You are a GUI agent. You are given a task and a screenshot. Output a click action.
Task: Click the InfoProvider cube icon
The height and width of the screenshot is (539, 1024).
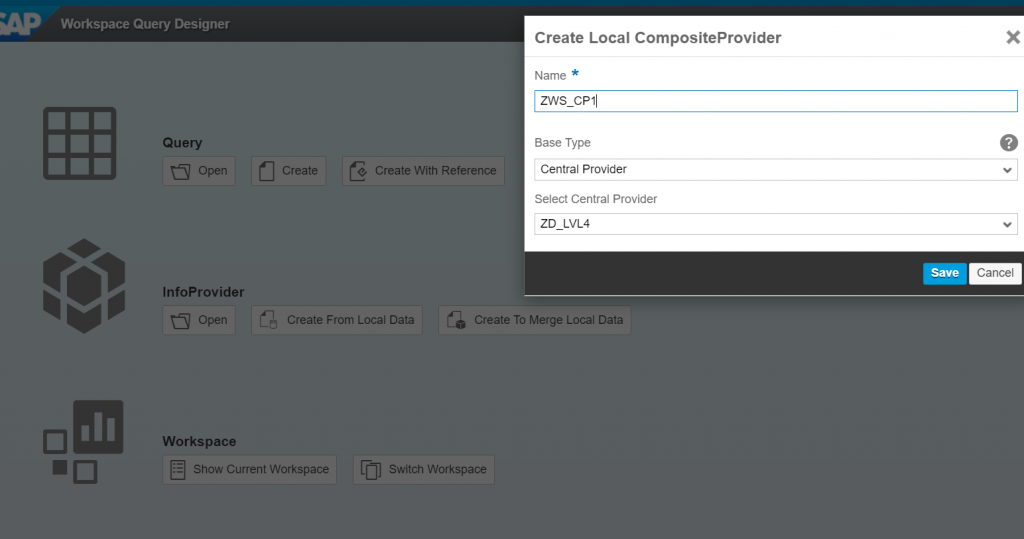tap(84, 286)
